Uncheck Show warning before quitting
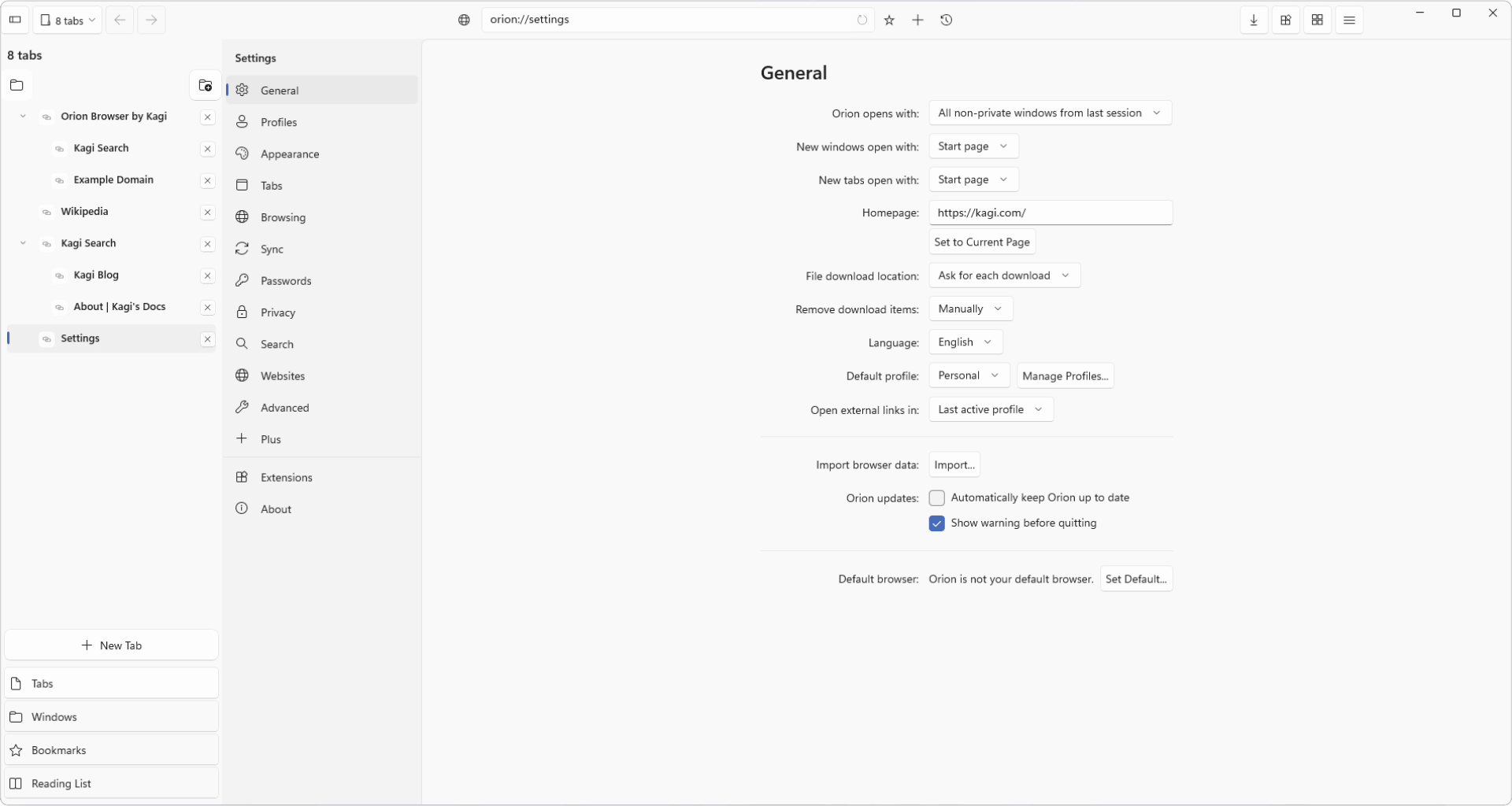This screenshot has height=806, width=1512. tap(936, 523)
